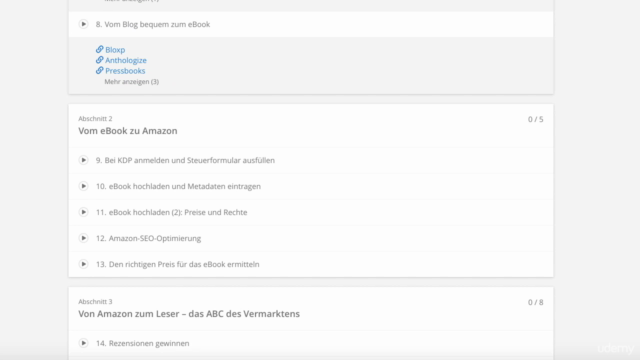This screenshot has height=360, width=640.
Task: Open Bei KDP anmelden und Steuerformular ausfüllen
Action: pyautogui.click(x=185, y=160)
